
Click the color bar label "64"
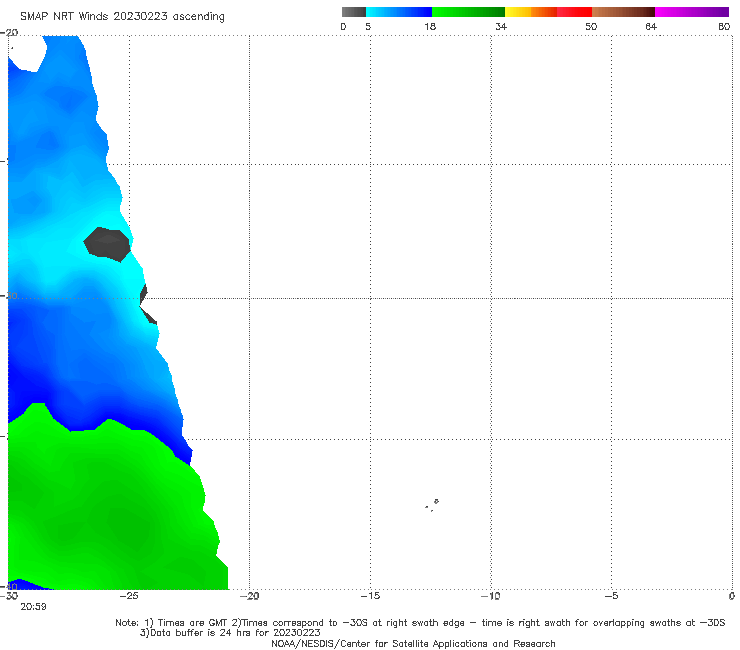[x=651, y=27]
